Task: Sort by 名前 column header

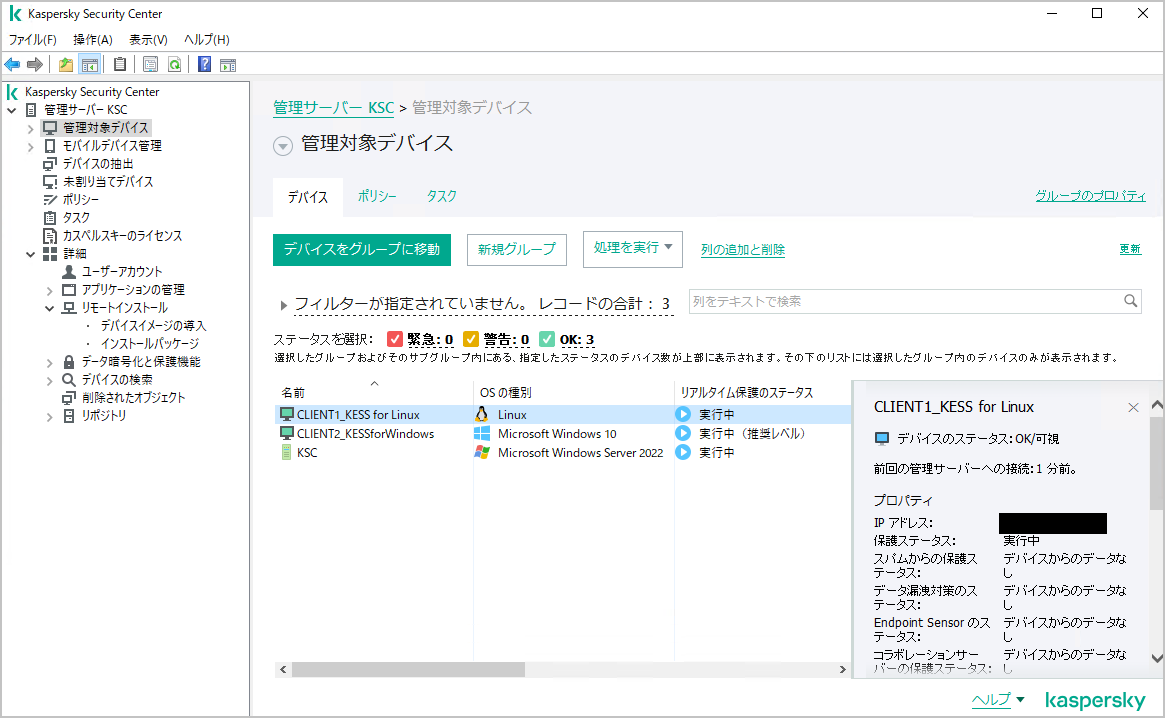Action: coord(293,392)
